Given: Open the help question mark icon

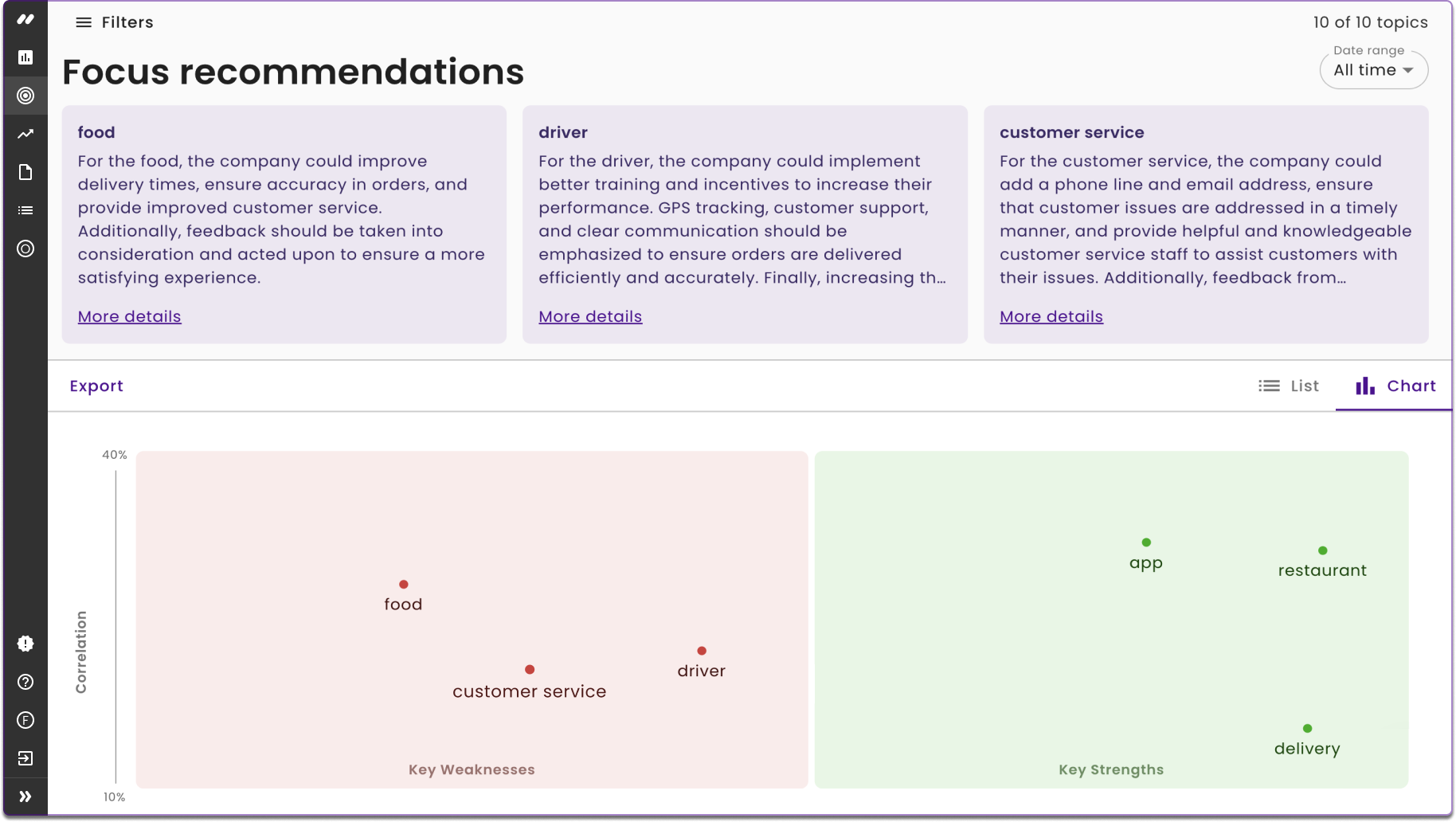Looking at the screenshot, I should [25, 682].
